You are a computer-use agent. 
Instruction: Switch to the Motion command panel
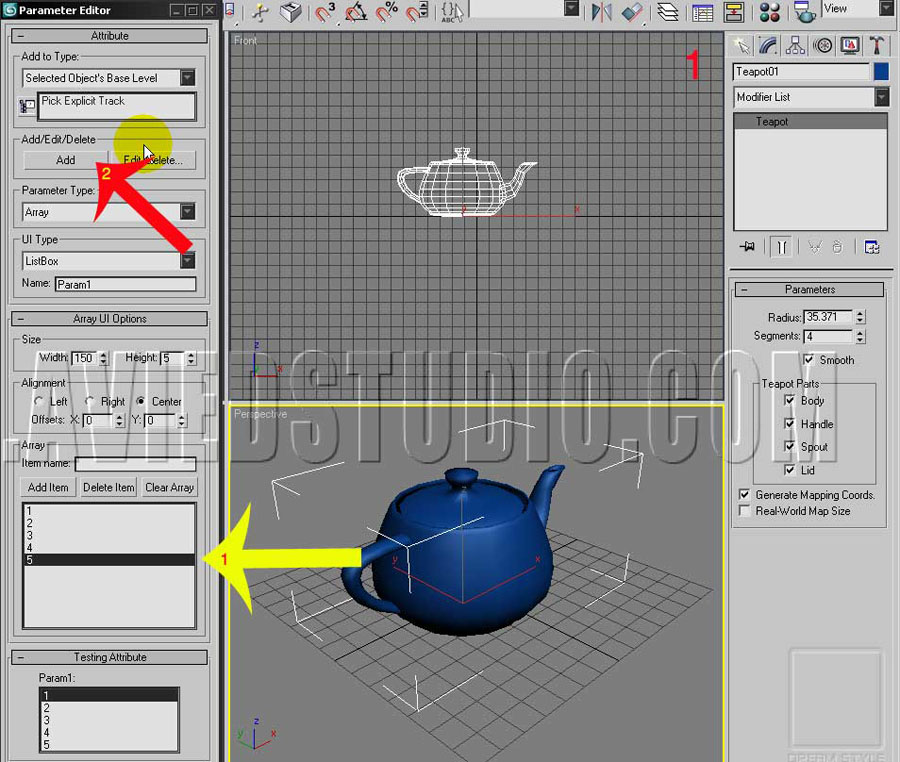click(x=823, y=45)
